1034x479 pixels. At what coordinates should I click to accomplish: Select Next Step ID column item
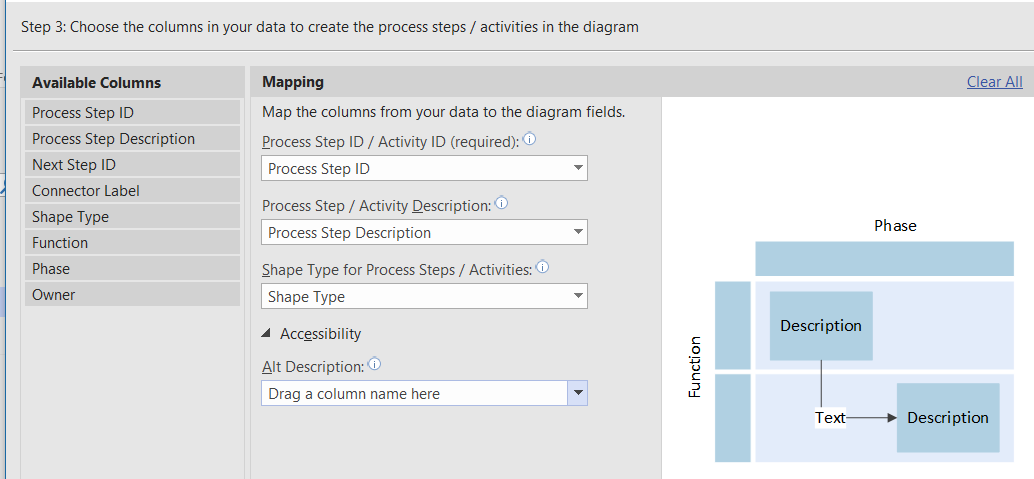coord(133,164)
